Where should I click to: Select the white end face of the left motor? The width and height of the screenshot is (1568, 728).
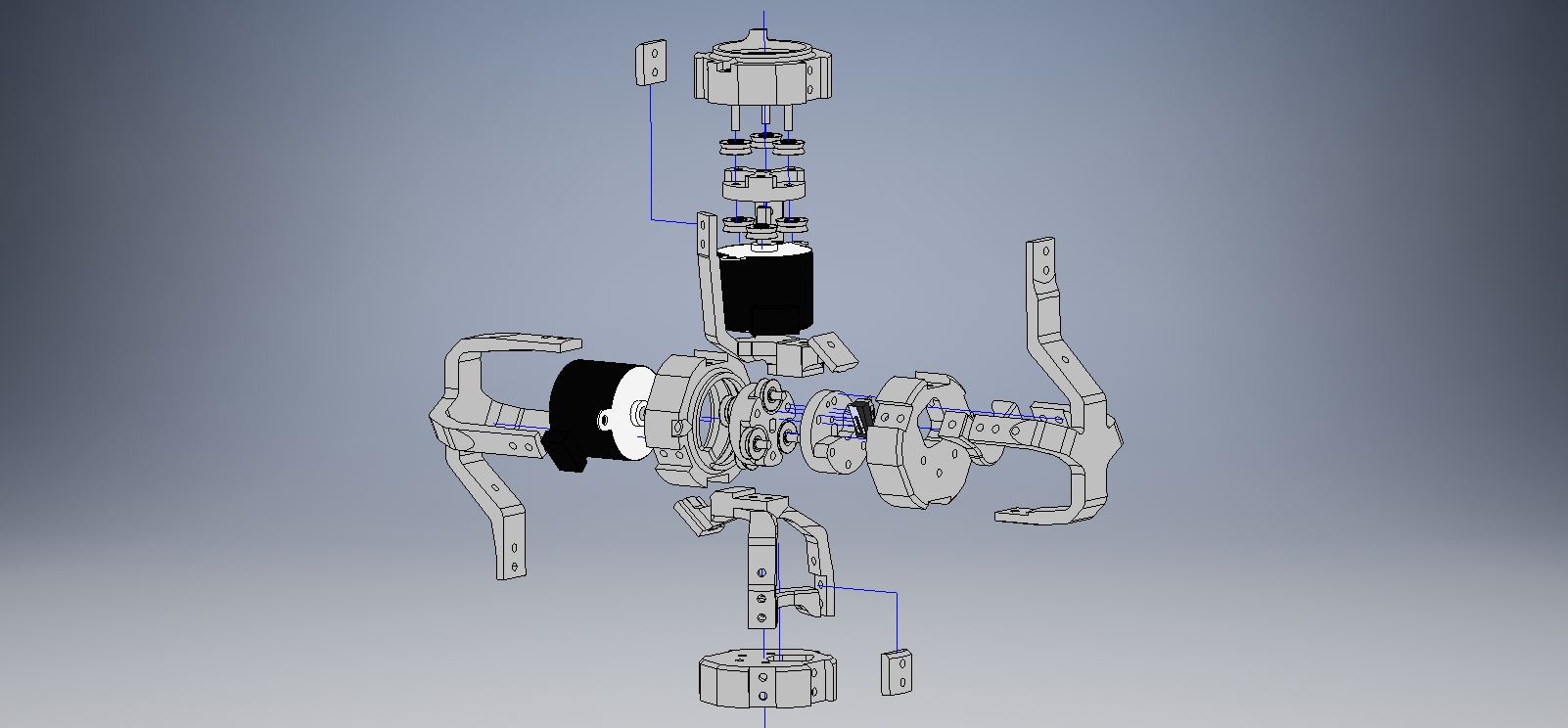pos(633,415)
